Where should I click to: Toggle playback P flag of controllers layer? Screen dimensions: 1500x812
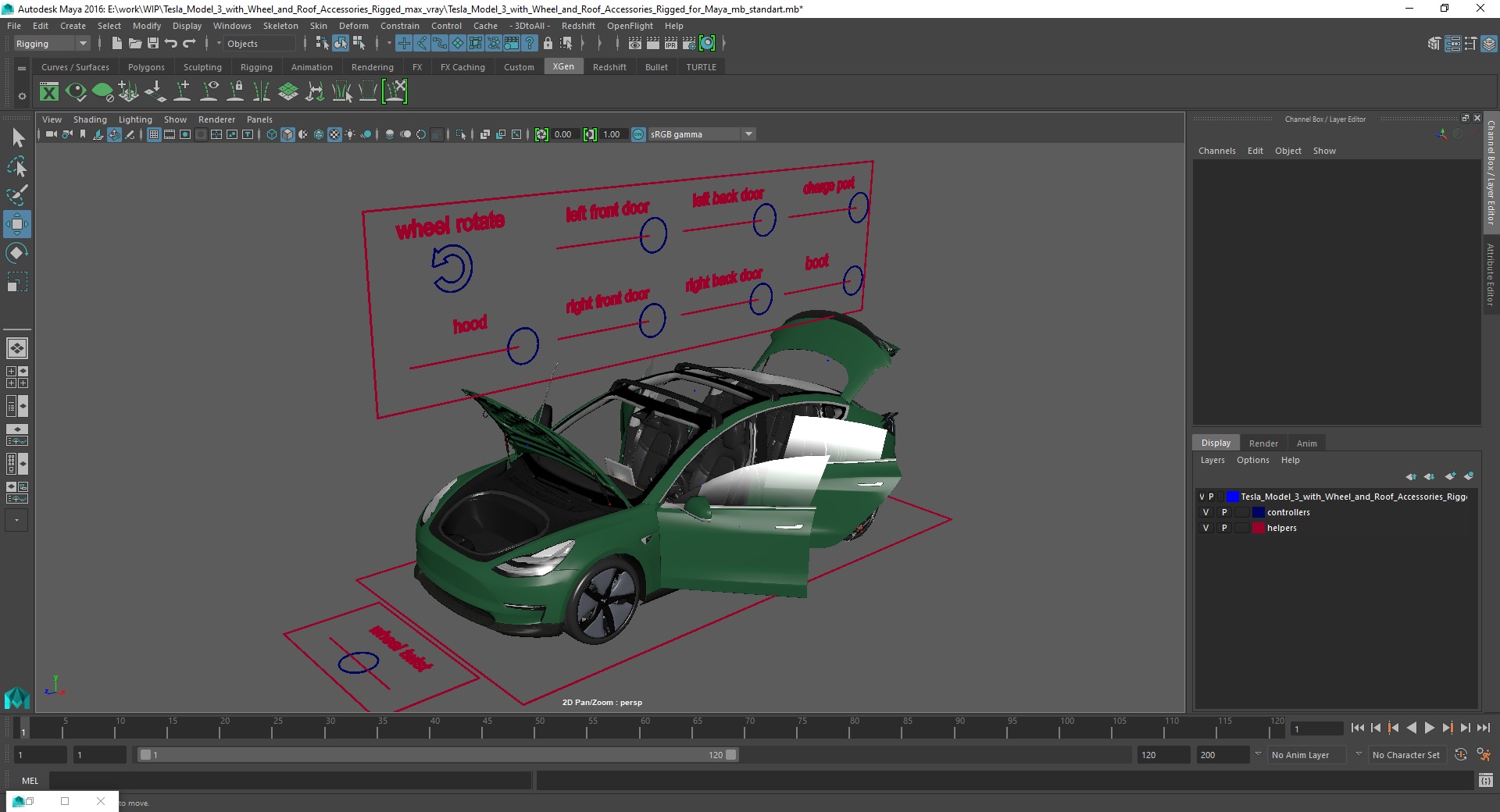point(1224,513)
